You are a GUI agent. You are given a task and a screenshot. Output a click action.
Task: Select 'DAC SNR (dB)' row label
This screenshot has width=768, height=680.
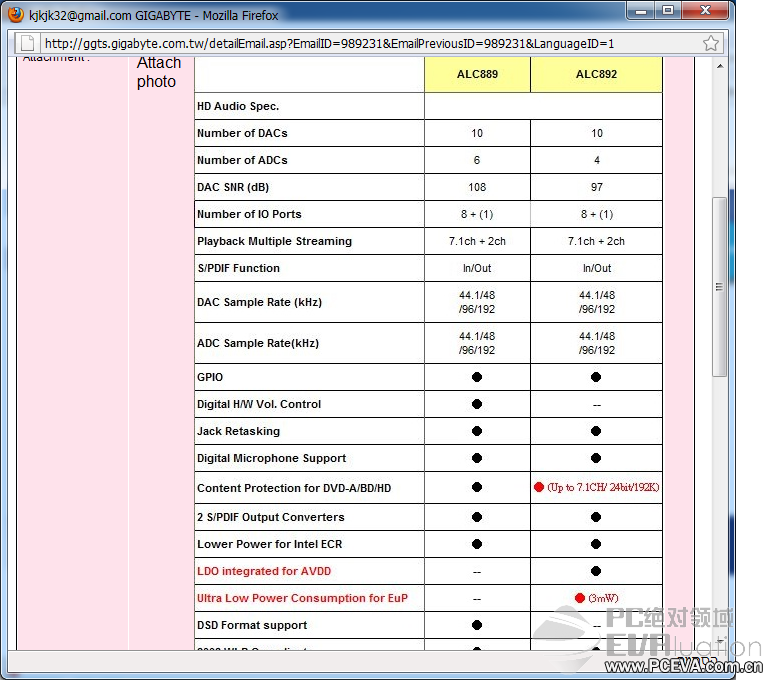tap(233, 187)
